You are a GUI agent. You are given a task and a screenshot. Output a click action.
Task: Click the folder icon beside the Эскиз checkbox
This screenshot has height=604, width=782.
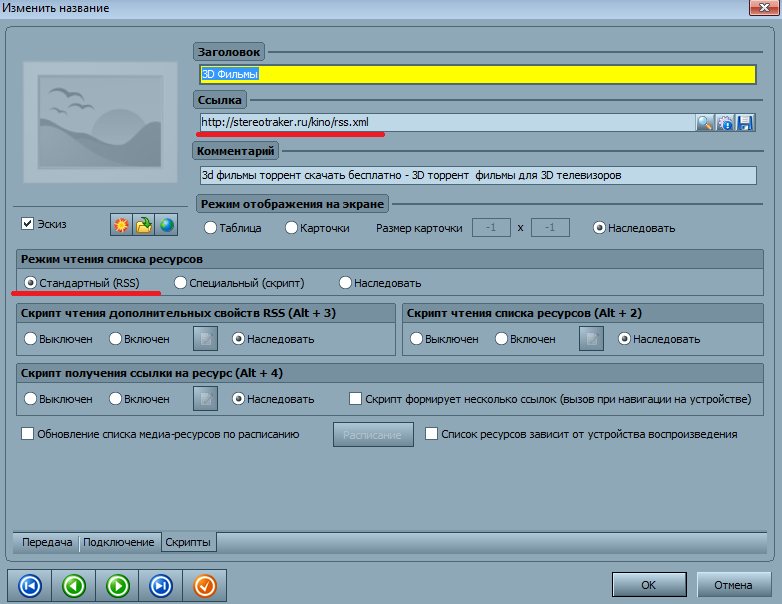(144, 224)
